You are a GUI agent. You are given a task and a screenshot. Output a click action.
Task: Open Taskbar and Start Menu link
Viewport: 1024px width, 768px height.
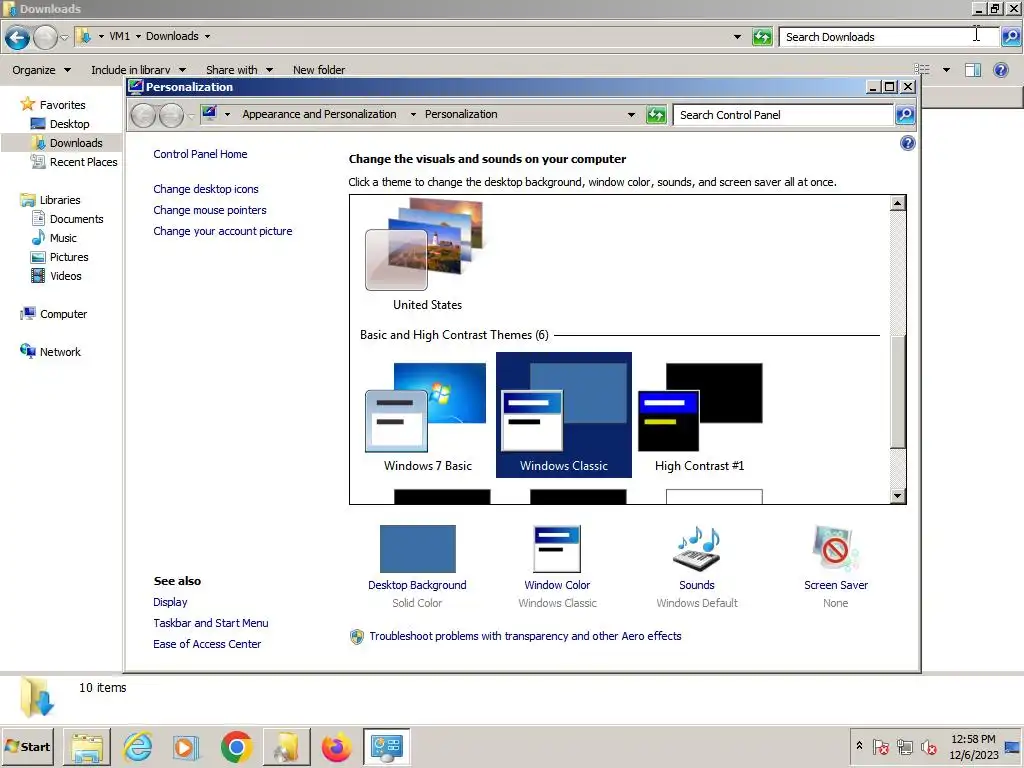pyautogui.click(x=210, y=623)
